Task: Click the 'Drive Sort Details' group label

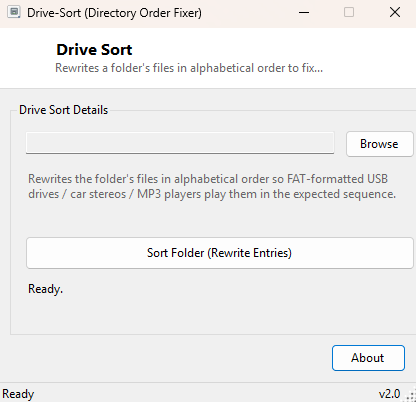Action: (64, 110)
